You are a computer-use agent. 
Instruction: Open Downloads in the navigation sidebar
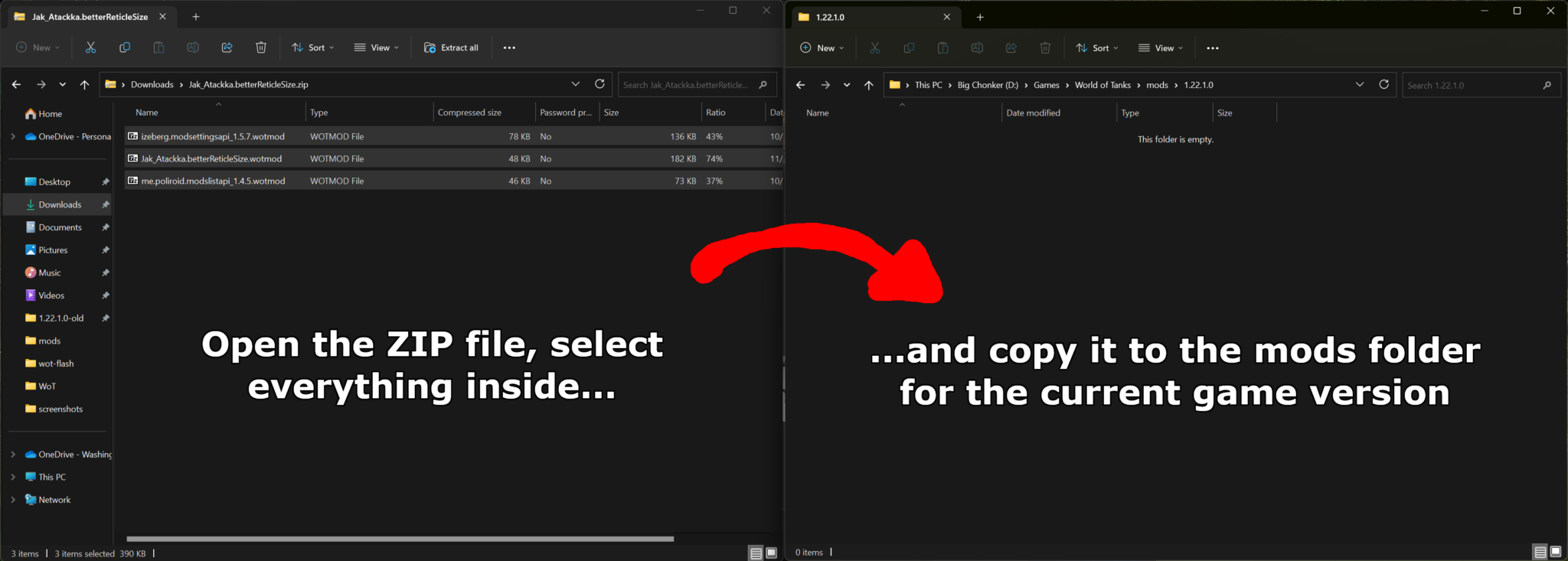[x=60, y=204]
